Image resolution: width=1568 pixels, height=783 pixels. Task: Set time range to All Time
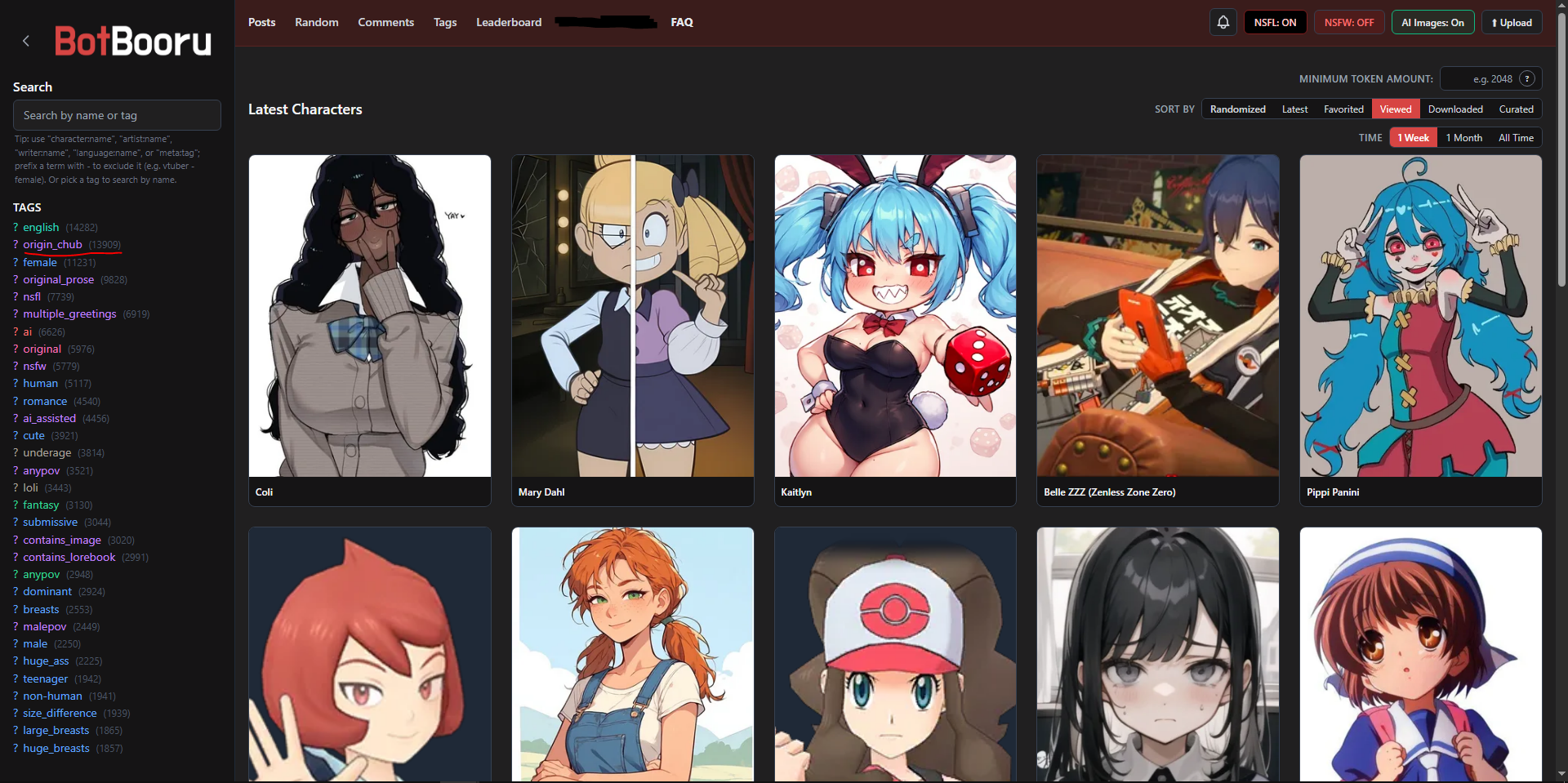1516,138
